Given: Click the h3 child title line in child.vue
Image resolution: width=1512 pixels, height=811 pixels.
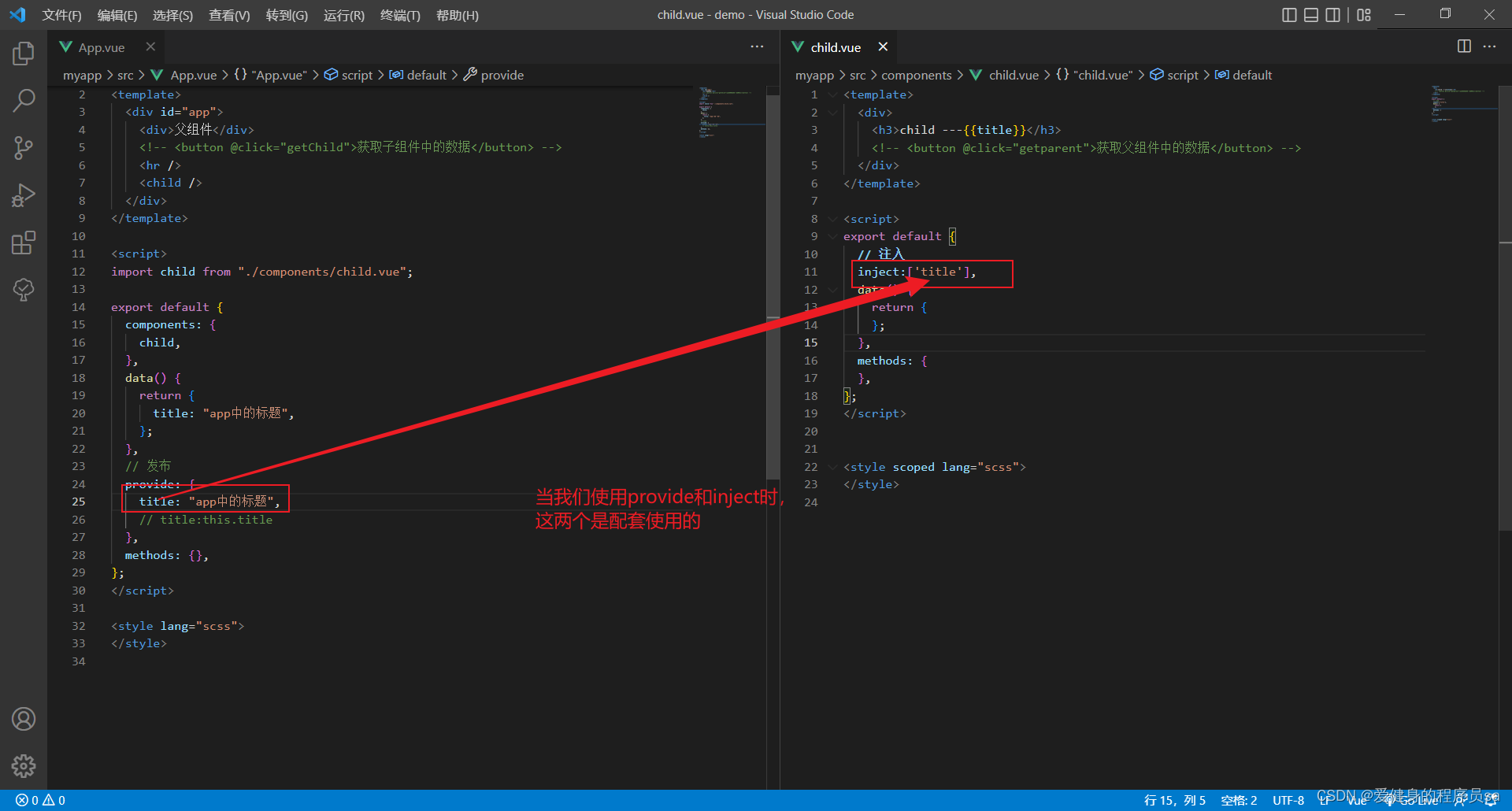Looking at the screenshot, I should [966, 130].
